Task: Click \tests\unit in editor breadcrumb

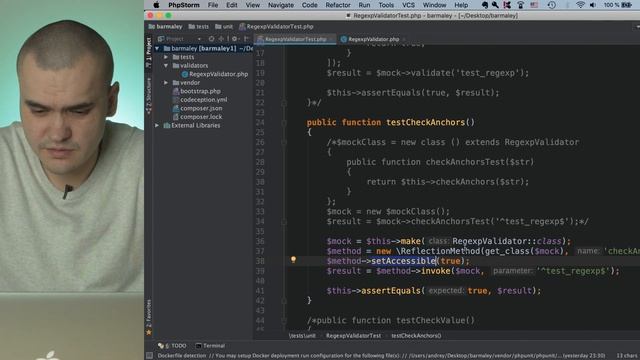Action: pyautogui.click(x=302, y=336)
